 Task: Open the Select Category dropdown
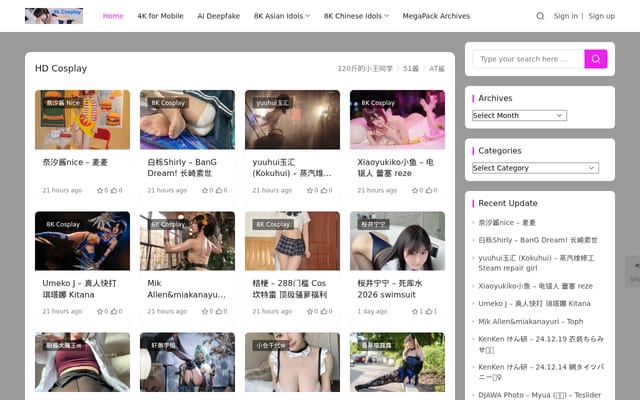click(535, 168)
